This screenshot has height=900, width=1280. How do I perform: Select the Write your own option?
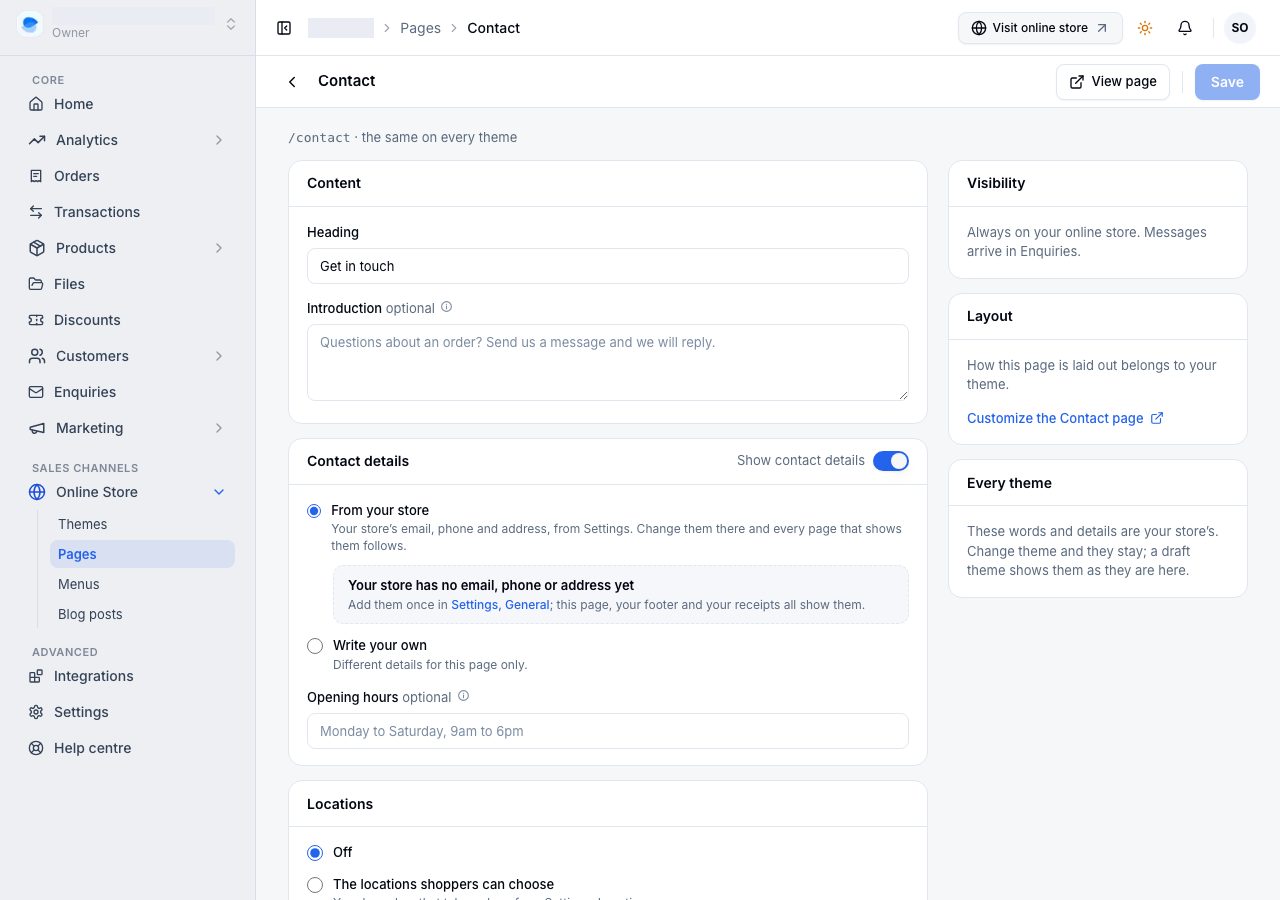point(315,646)
